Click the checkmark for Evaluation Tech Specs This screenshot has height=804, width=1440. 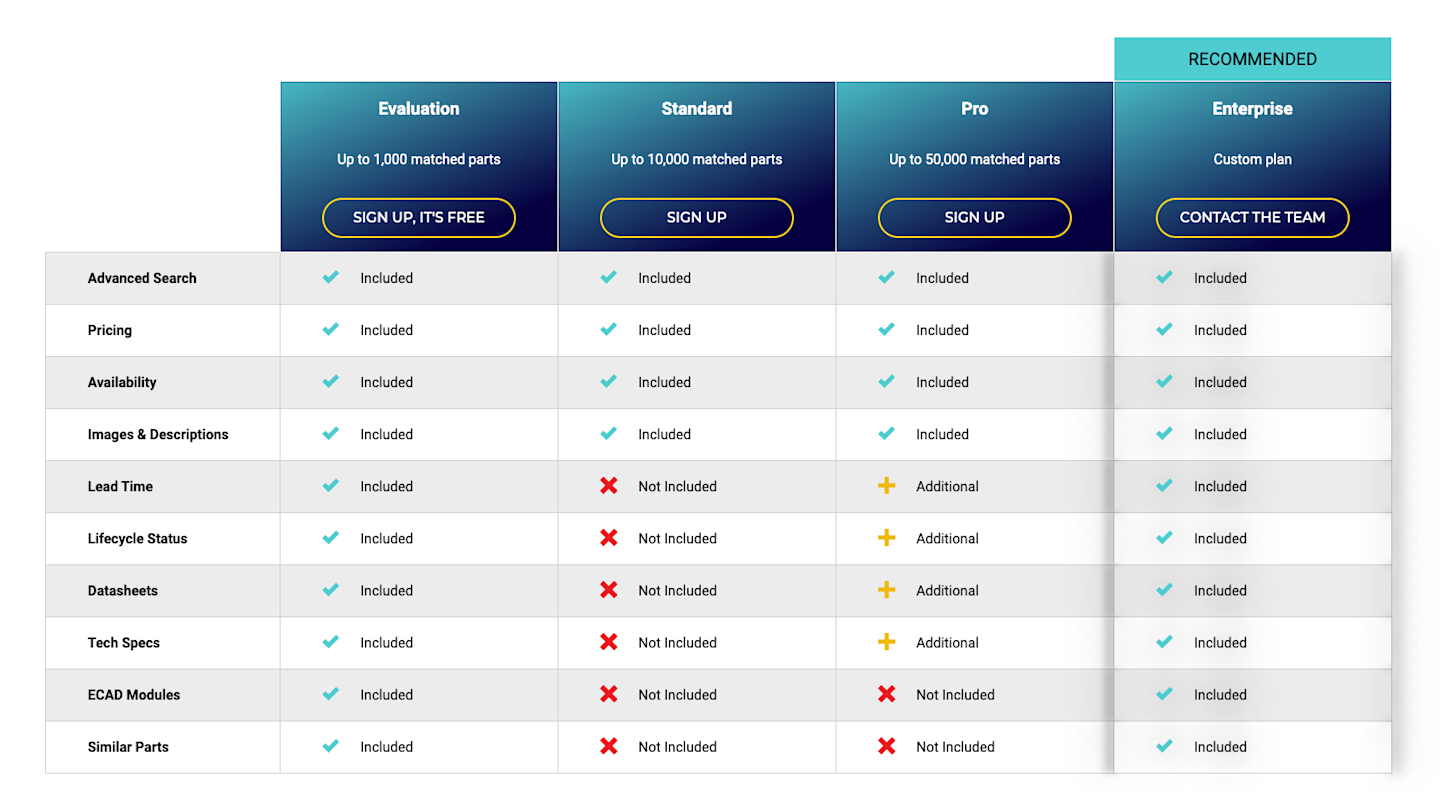tap(330, 642)
